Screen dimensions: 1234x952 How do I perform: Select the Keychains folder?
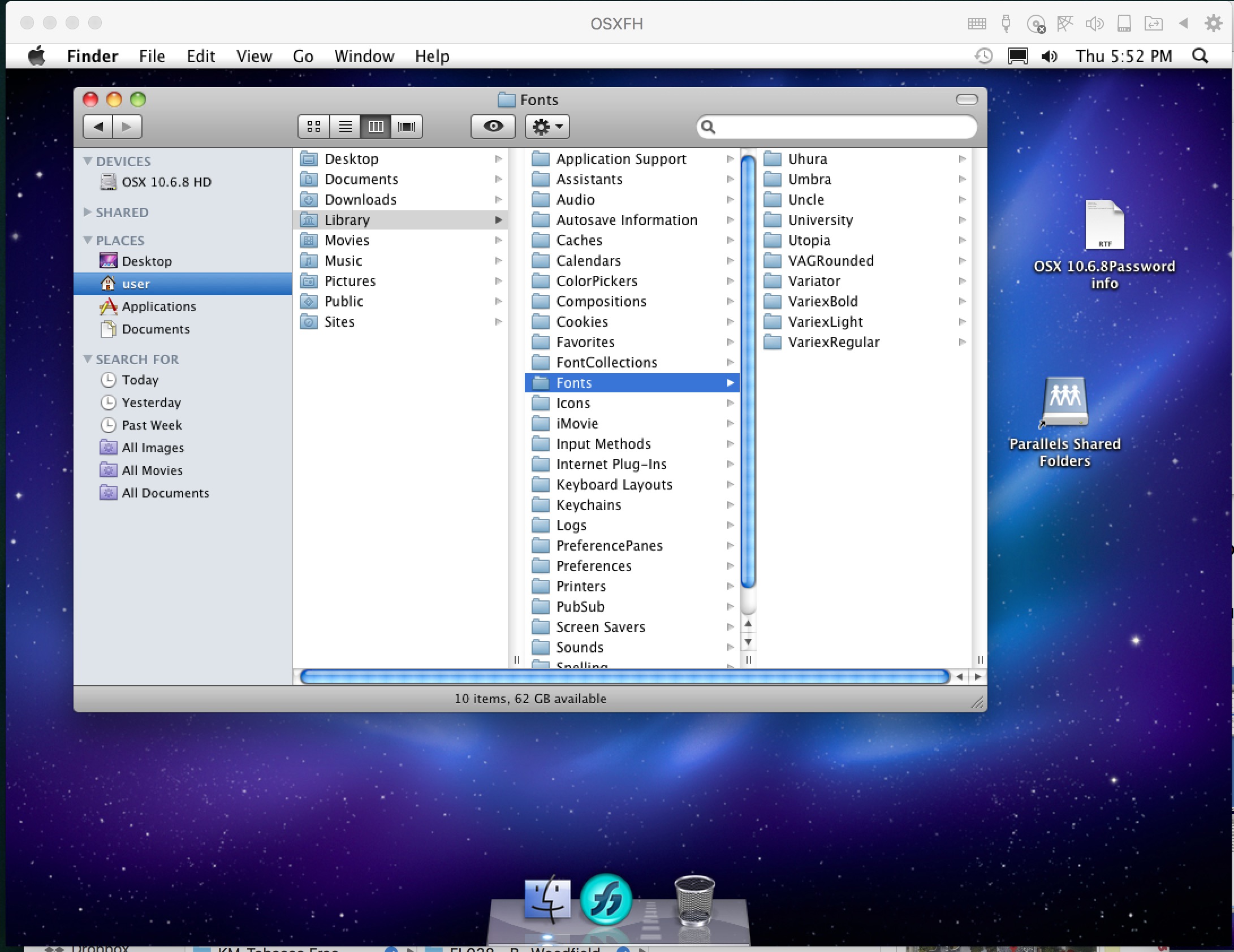[632, 505]
